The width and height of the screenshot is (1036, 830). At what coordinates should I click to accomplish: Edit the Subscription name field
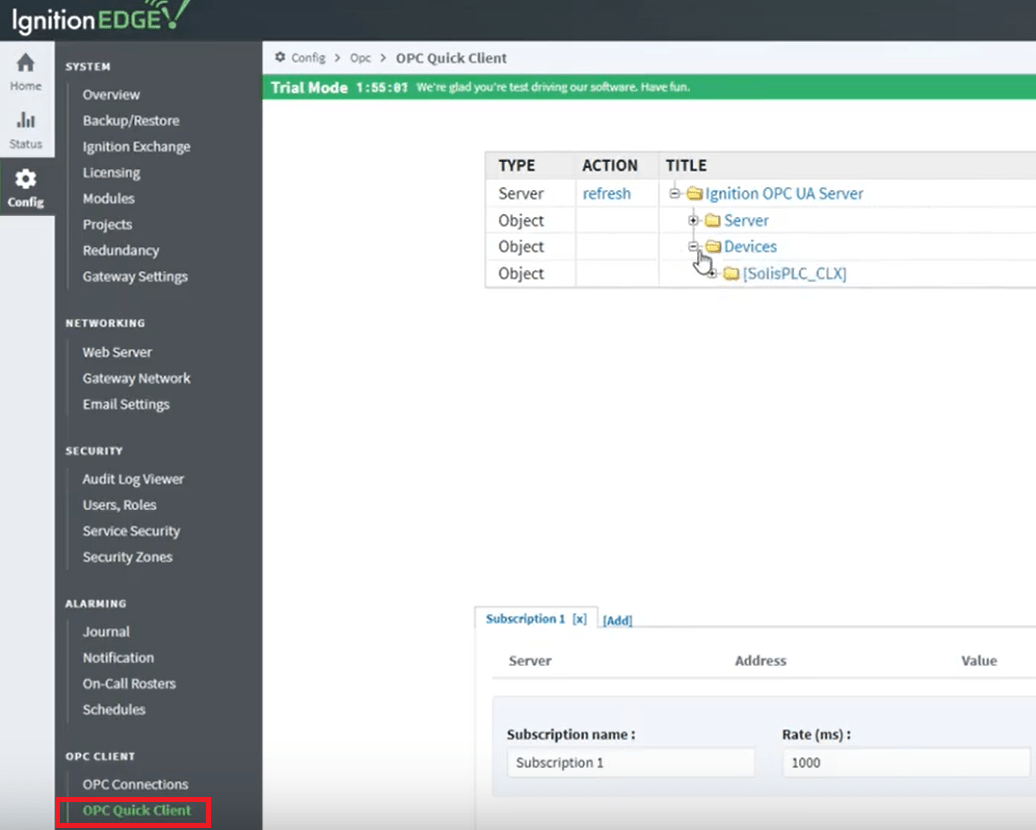630,762
